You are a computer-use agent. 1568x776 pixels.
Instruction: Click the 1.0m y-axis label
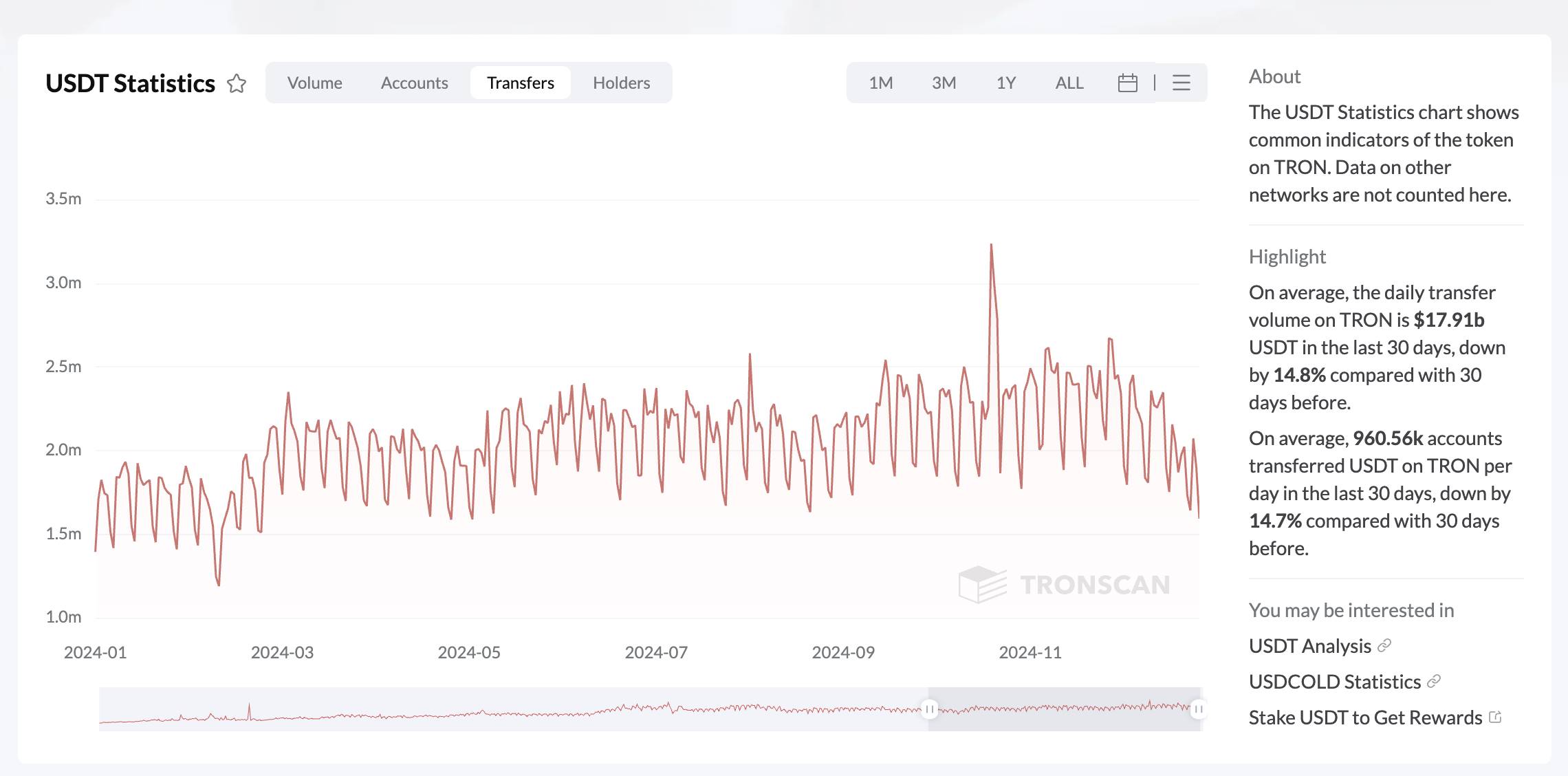(63, 617)
